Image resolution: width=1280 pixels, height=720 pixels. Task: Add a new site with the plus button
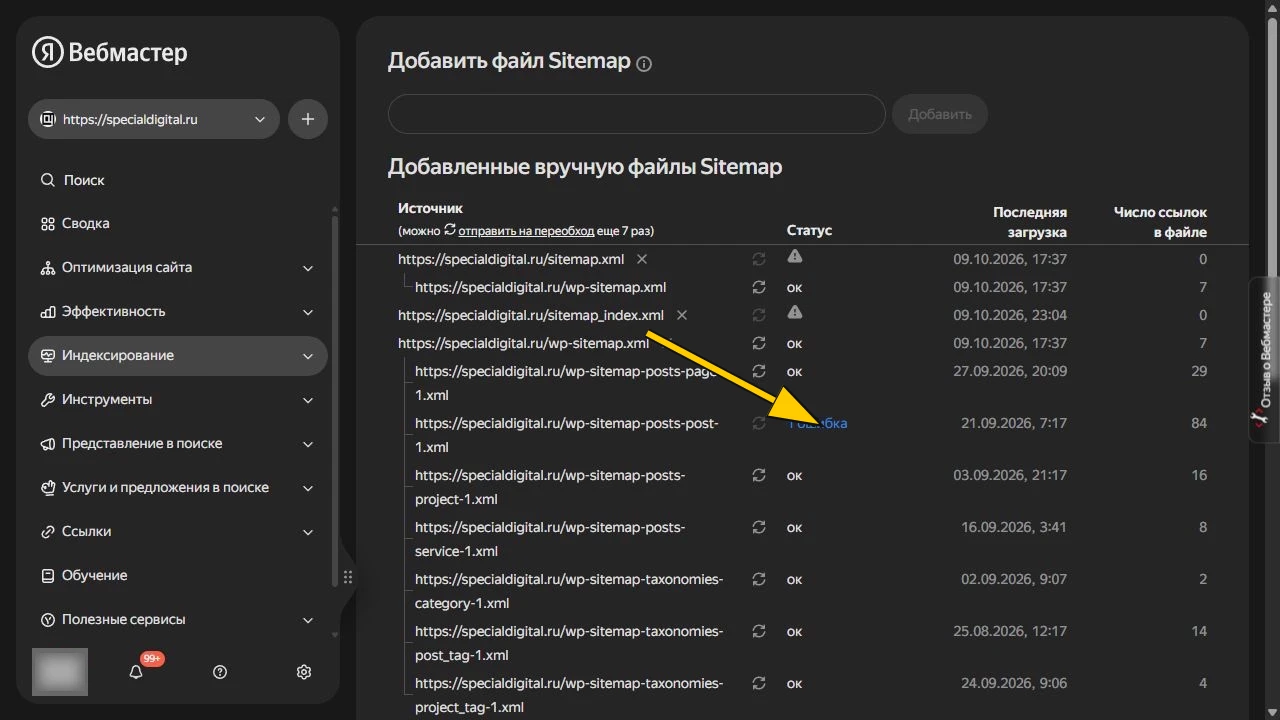308,119
